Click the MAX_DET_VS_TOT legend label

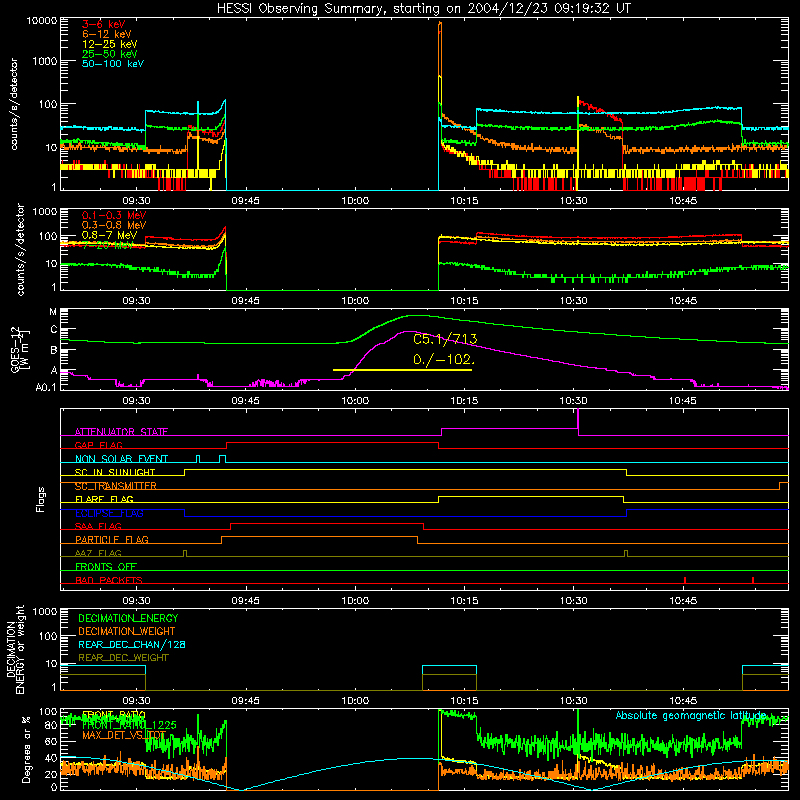[124, 736]
